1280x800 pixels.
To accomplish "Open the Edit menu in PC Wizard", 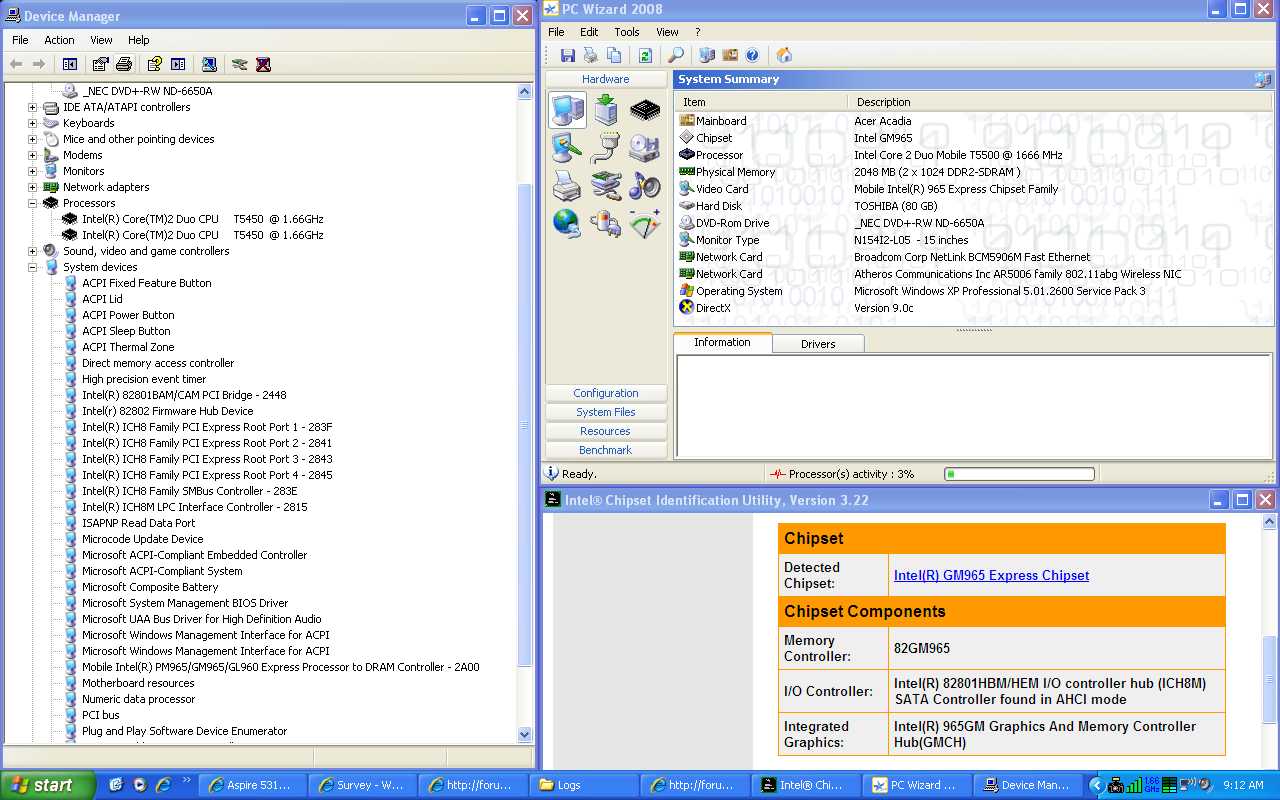I will tap(589, 32).
